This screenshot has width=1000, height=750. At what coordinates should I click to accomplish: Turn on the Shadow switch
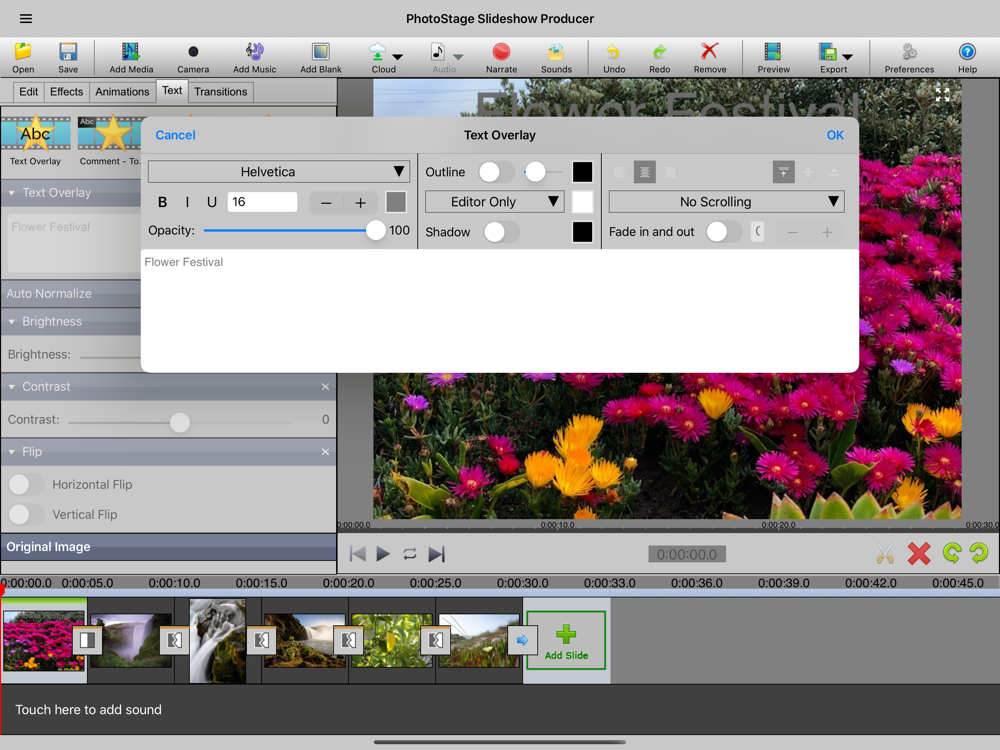coord(500,232)
